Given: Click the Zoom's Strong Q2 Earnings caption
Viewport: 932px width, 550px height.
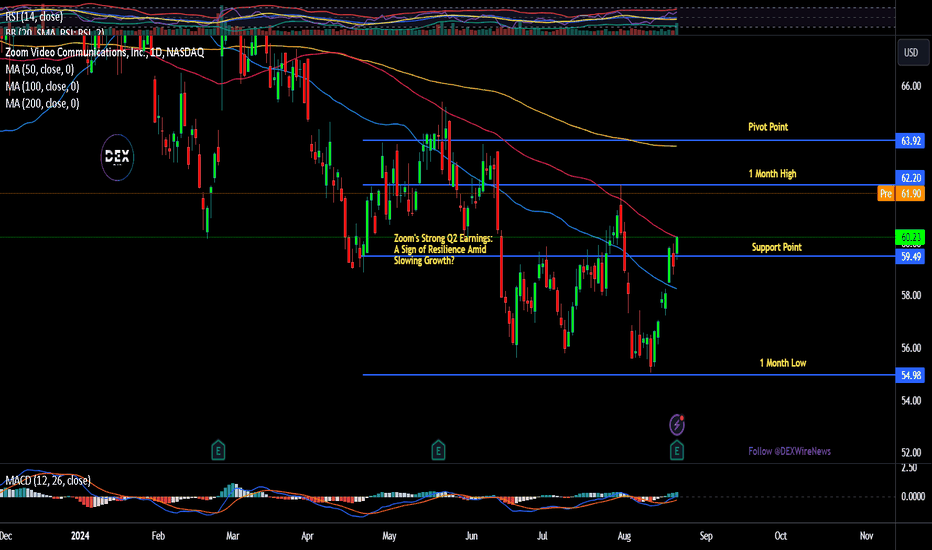Looking at the screenshot, I should [443, 249].
